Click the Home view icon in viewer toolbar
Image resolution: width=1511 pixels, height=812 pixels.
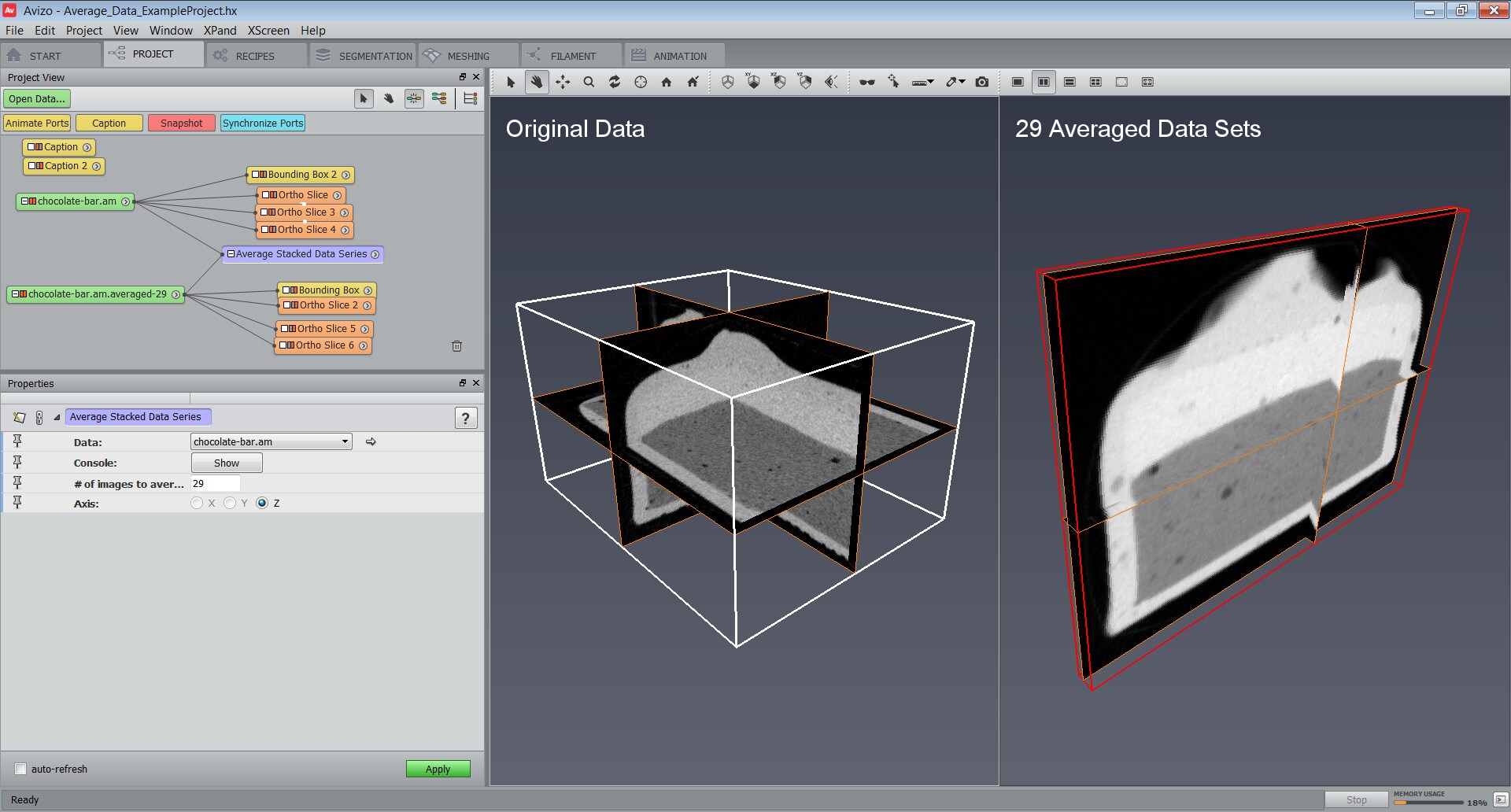pos(667,82)
